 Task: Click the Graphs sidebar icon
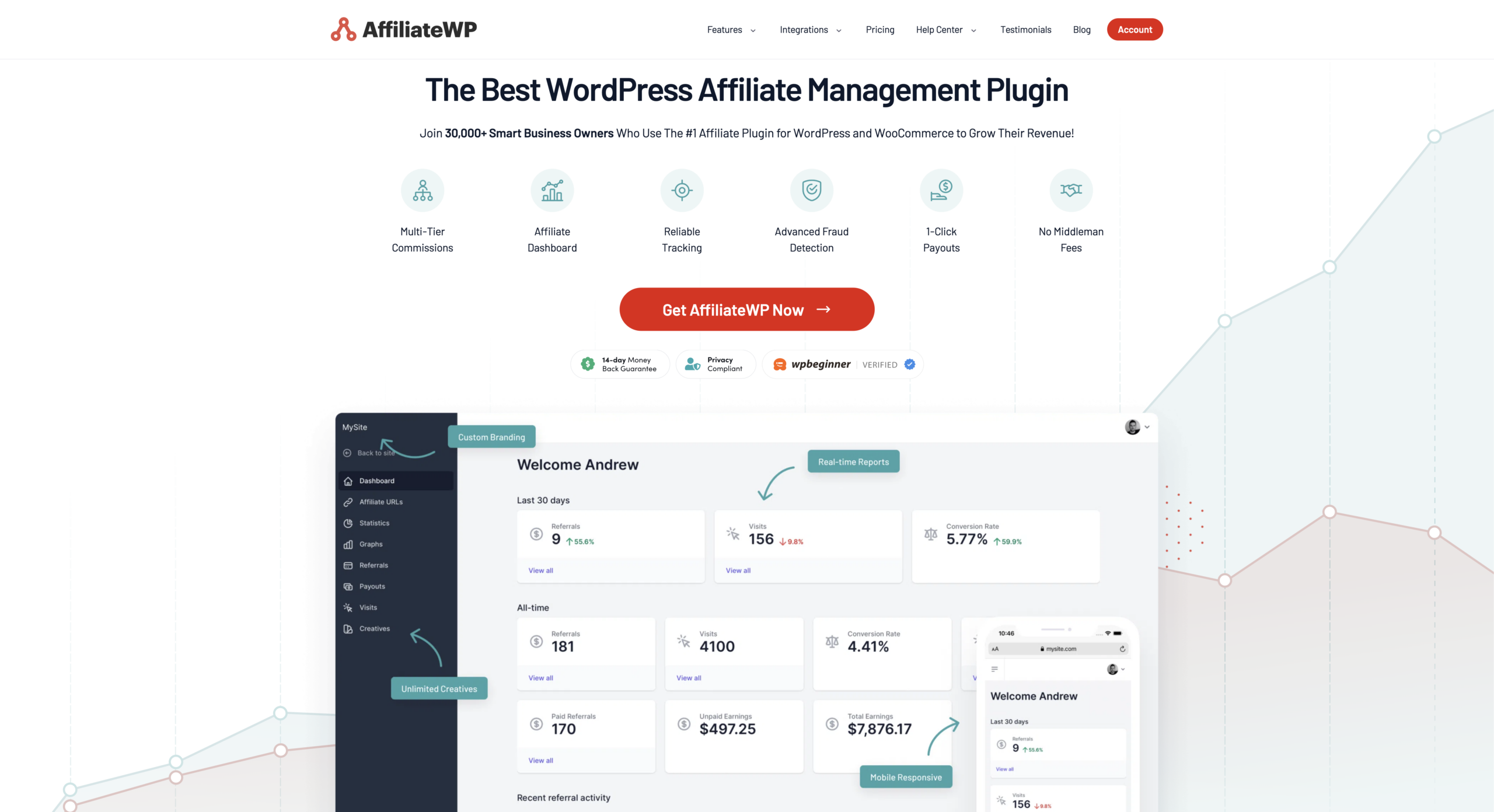[348, 544]
